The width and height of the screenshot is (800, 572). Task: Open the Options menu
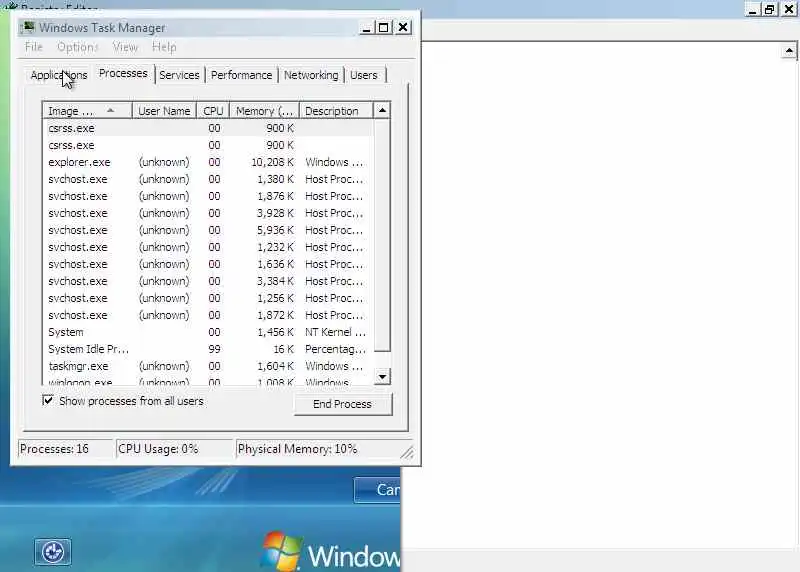pos(77,47)
